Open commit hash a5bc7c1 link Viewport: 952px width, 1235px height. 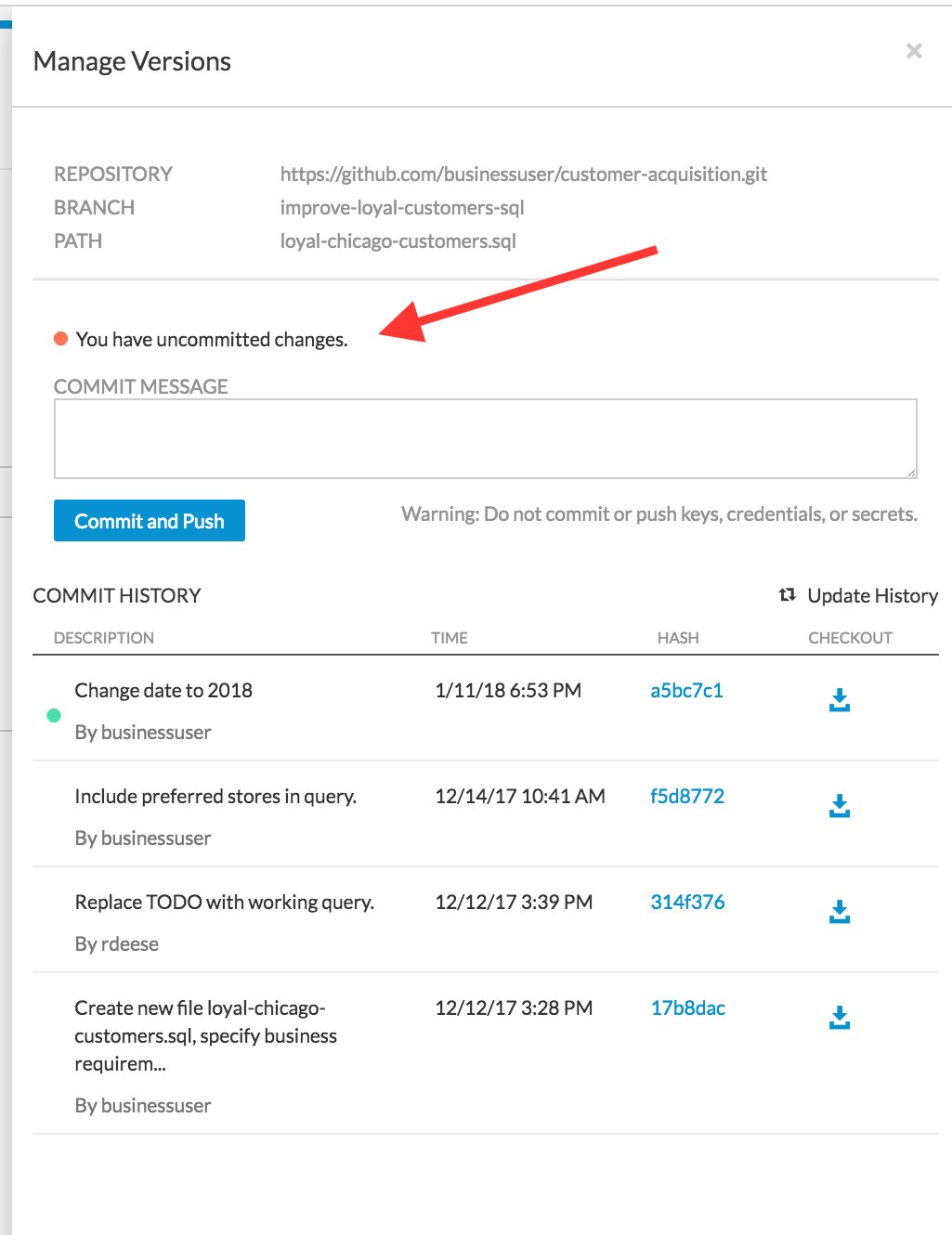coord(686,691)
